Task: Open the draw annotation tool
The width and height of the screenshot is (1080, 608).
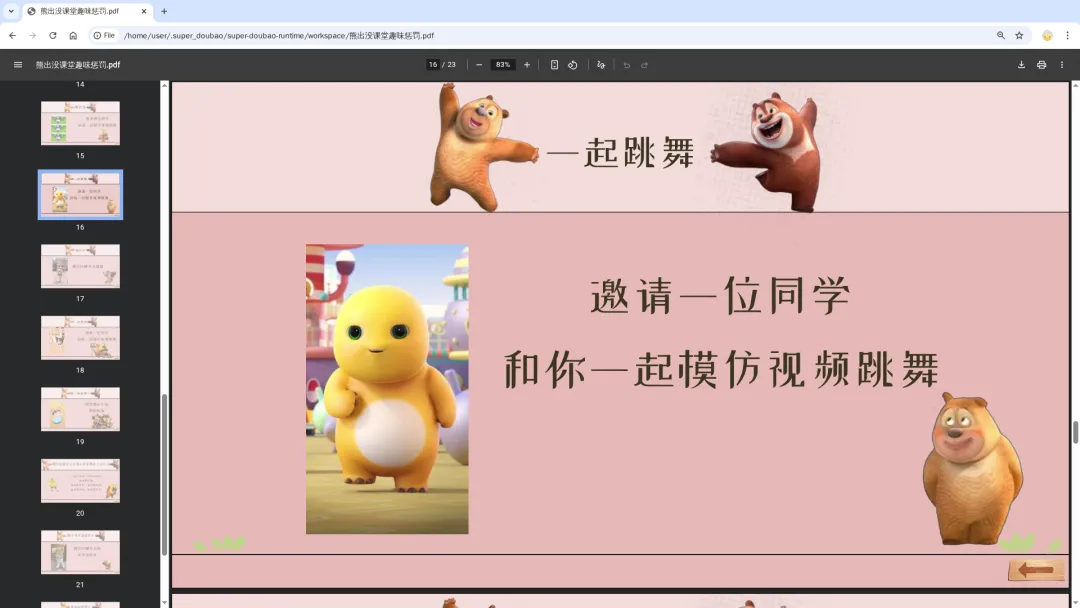Action: pos(601,65)
